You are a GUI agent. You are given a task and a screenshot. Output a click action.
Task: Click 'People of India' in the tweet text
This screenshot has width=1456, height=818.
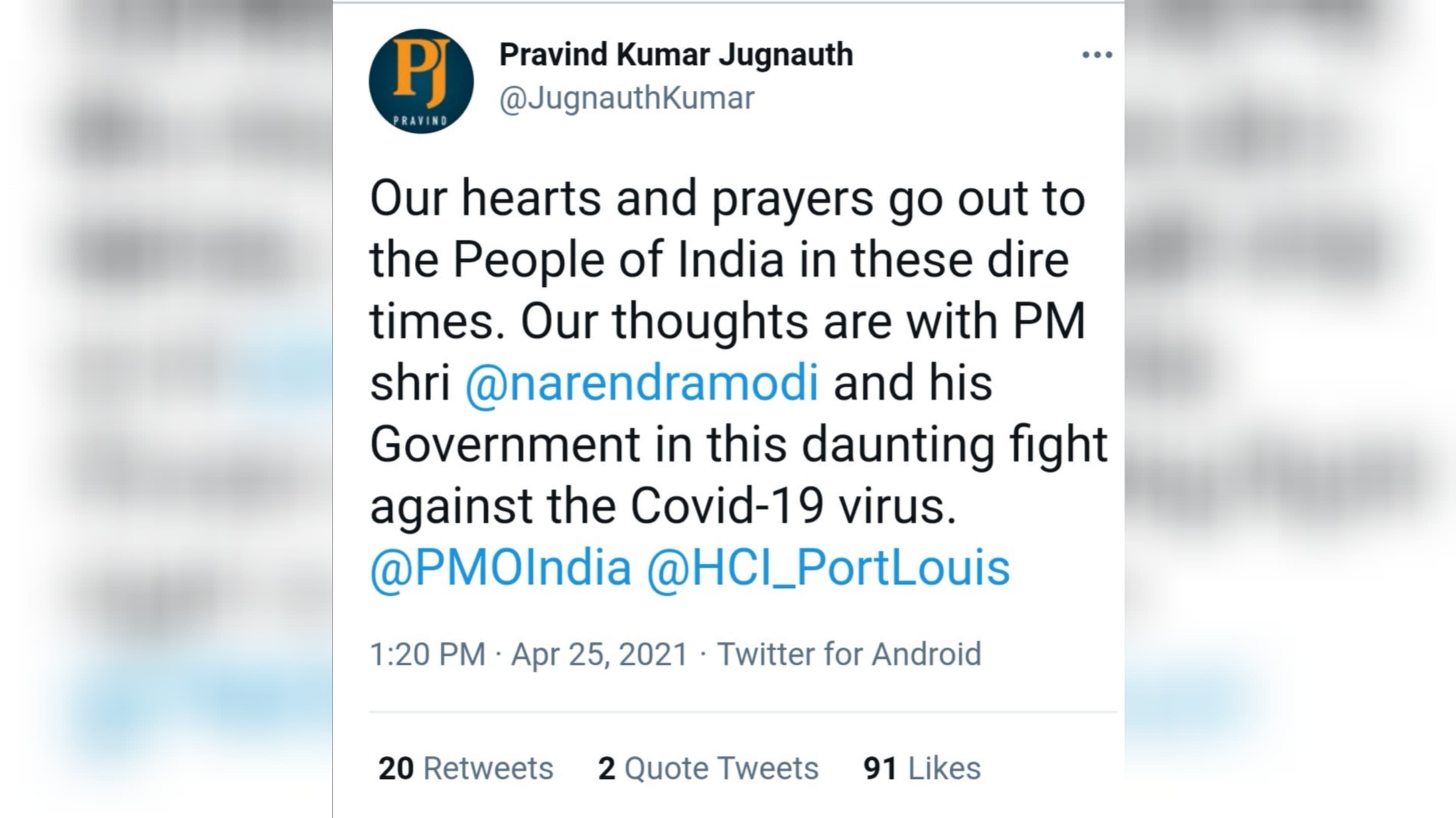618,260
